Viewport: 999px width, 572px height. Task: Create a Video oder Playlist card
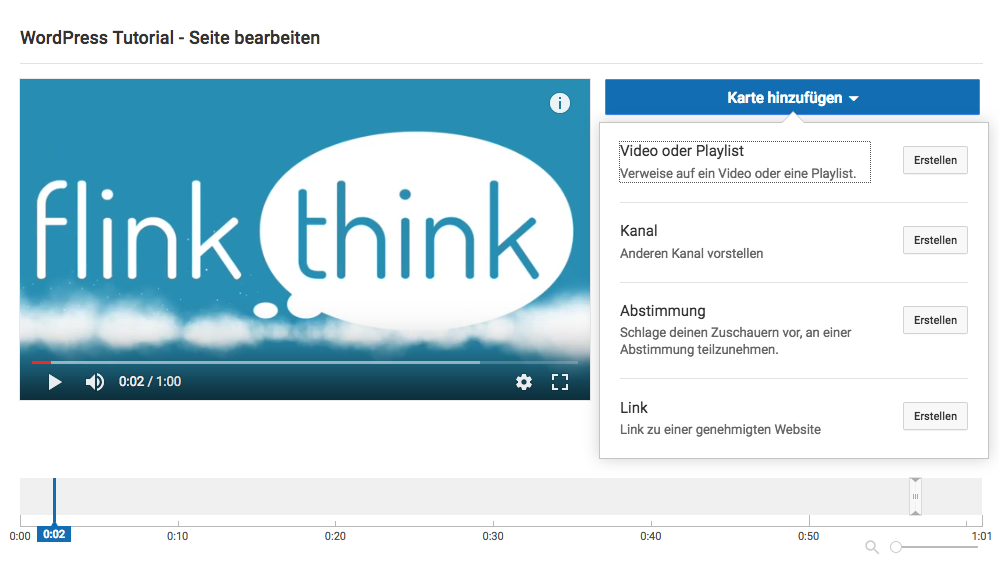935,160
